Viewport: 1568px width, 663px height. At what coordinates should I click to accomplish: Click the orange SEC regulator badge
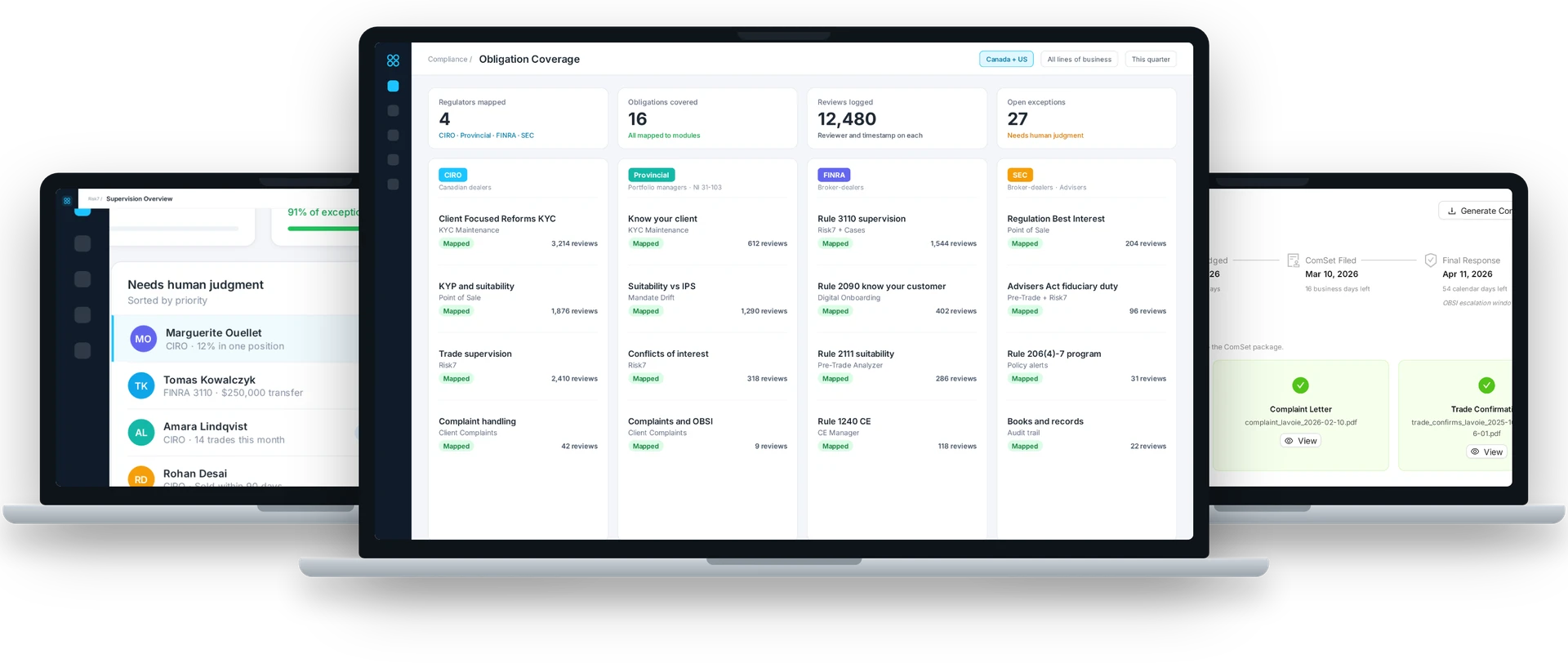pos(1020,175)
